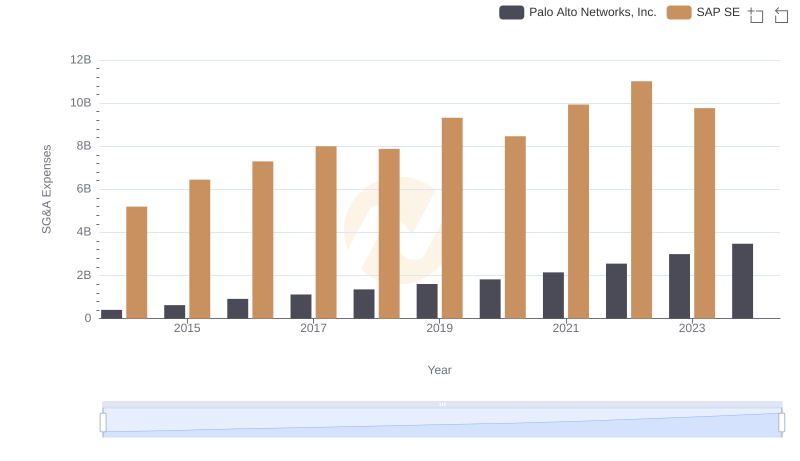Click the Palo Alto Networks dark legend swatch
The height and width of the screenshot is (461, 800).
pyautogui.click(x=511, y=12)
